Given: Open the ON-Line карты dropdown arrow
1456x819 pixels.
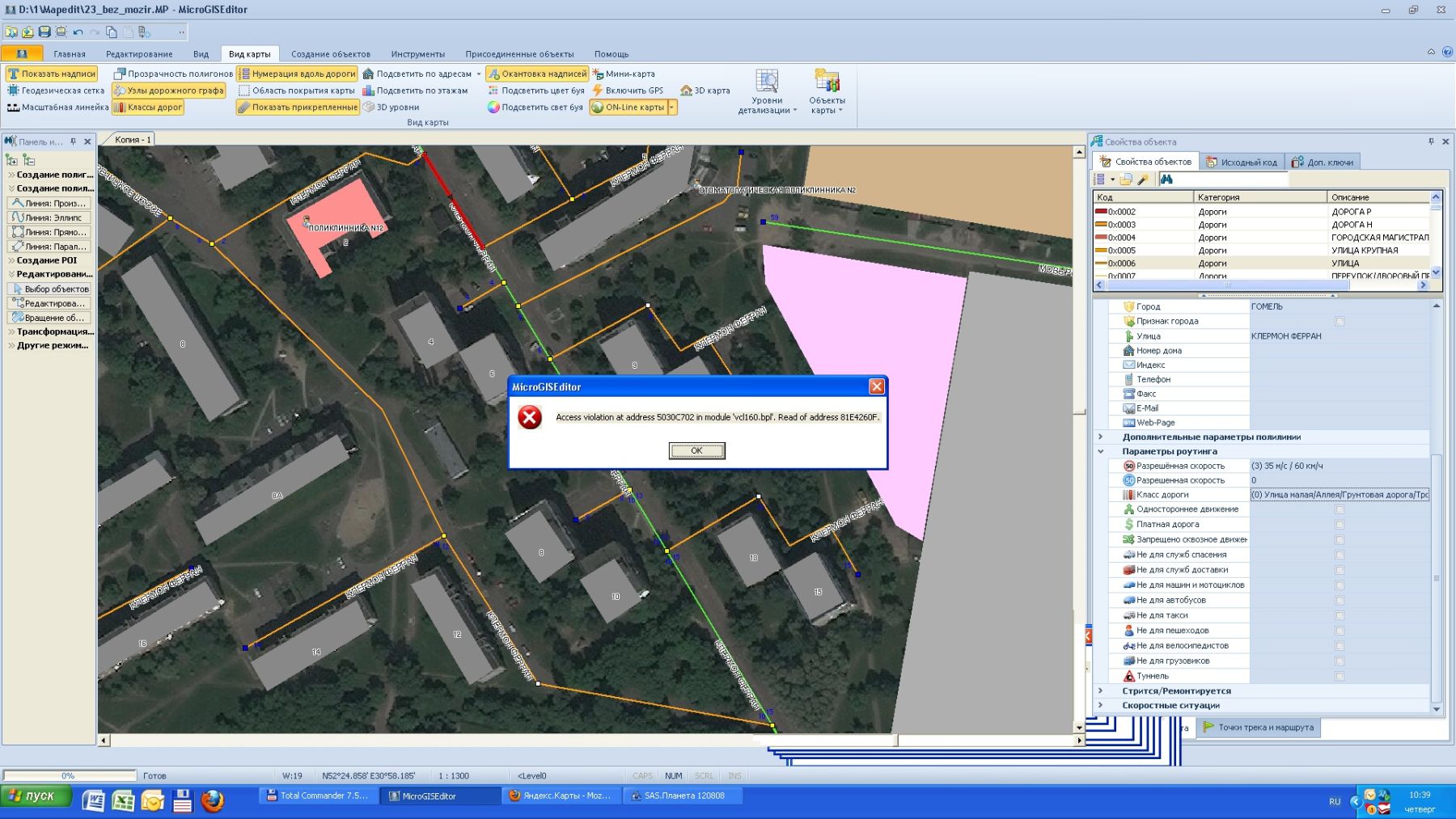Looking at the screenshot, I should pos(671,107).
